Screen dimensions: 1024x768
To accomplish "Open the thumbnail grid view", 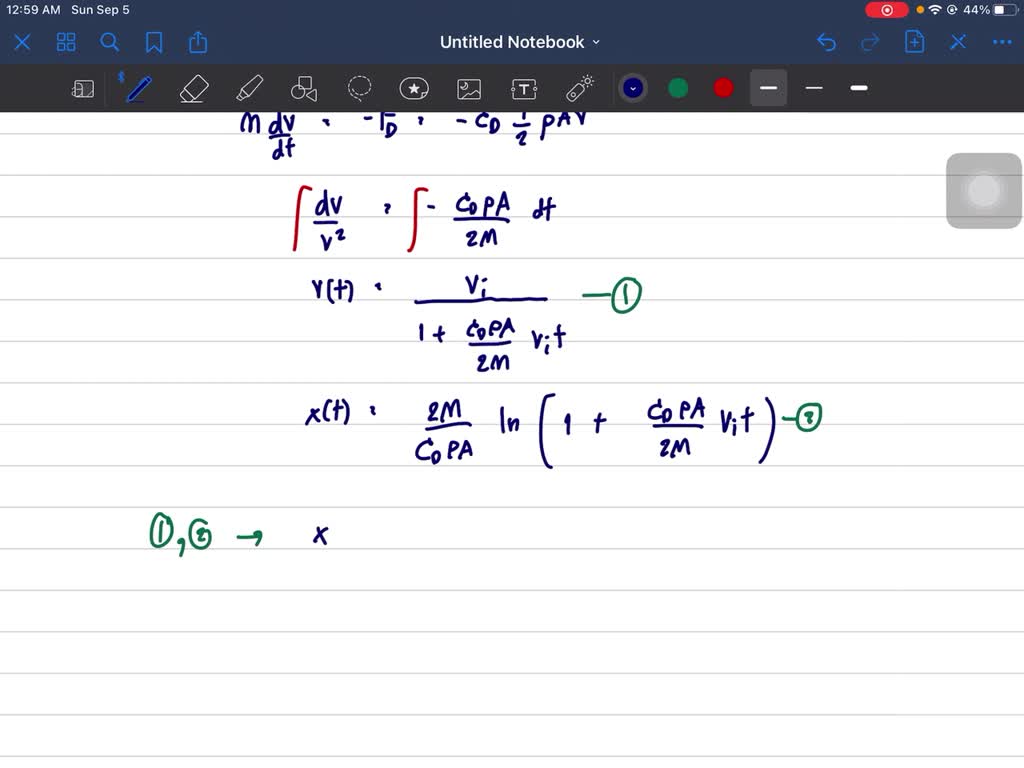I will point(66,42).
